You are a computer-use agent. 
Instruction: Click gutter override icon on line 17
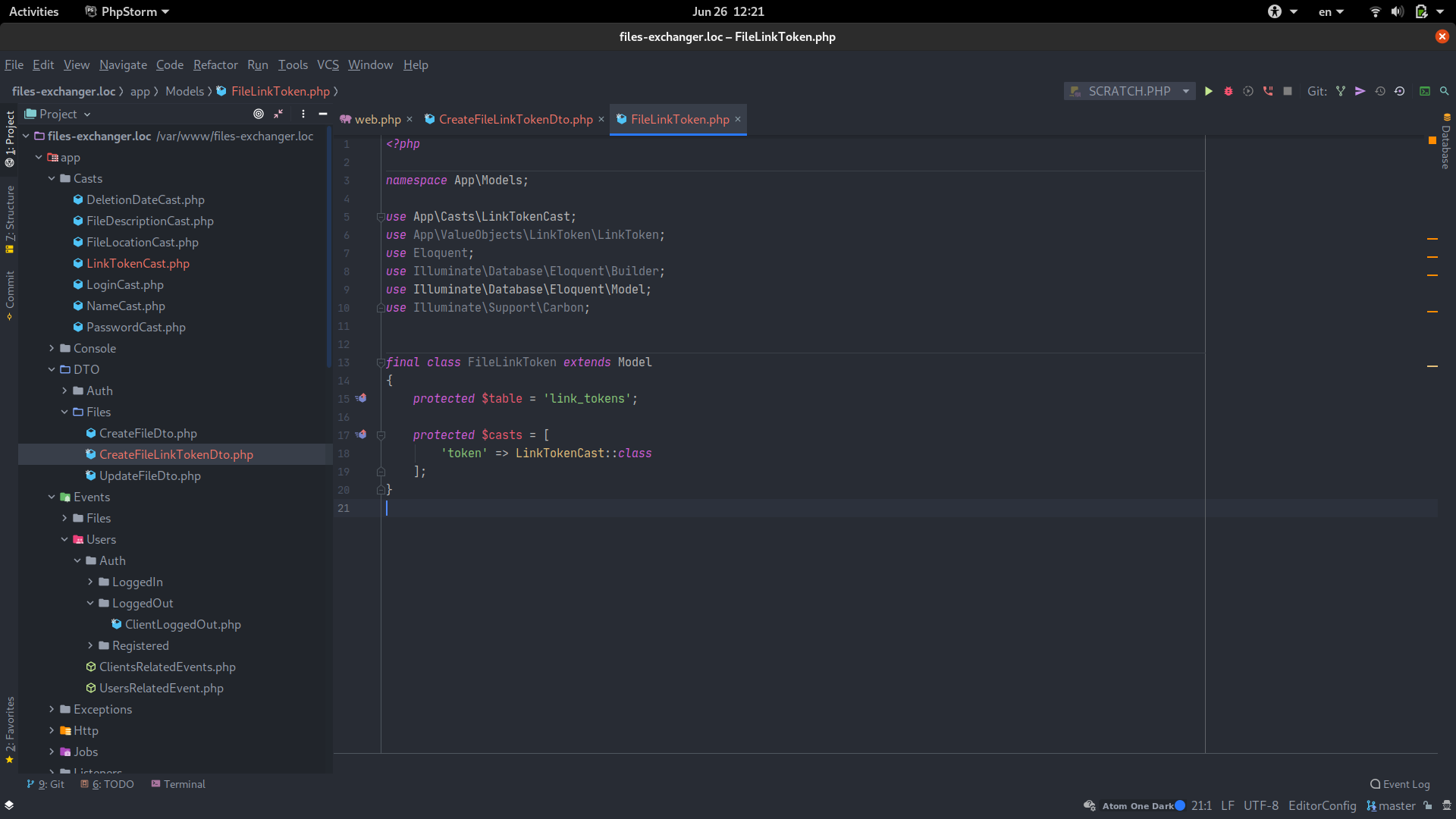(362, 435)
